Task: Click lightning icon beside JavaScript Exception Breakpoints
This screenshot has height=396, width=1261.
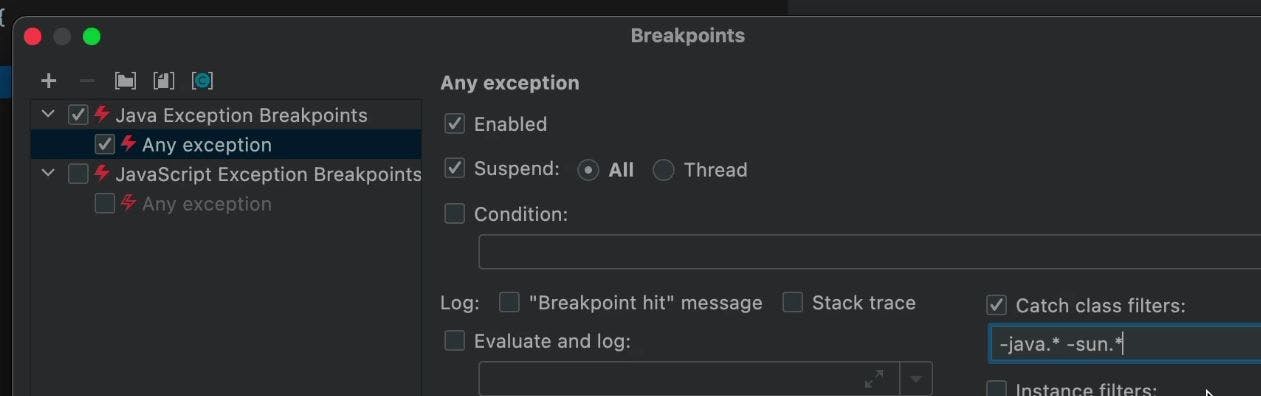Action: [x=102, y=174]
